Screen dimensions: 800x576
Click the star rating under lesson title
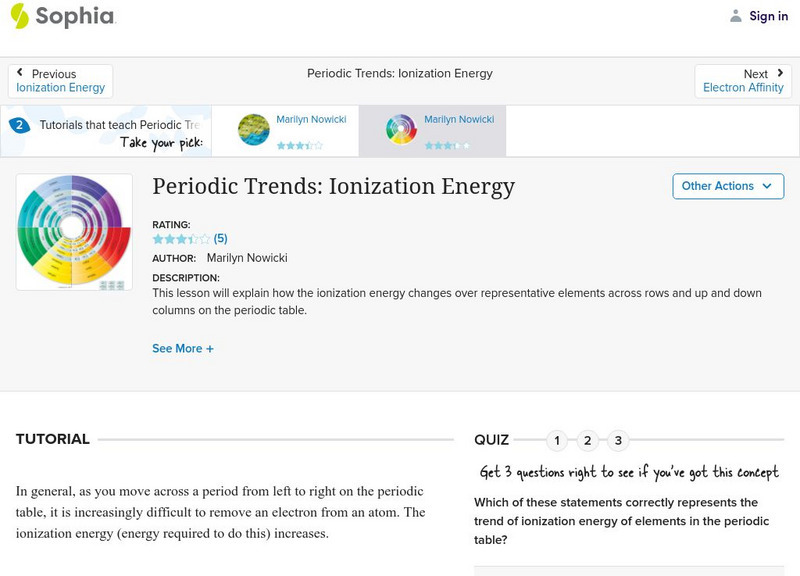coord(181,239)
